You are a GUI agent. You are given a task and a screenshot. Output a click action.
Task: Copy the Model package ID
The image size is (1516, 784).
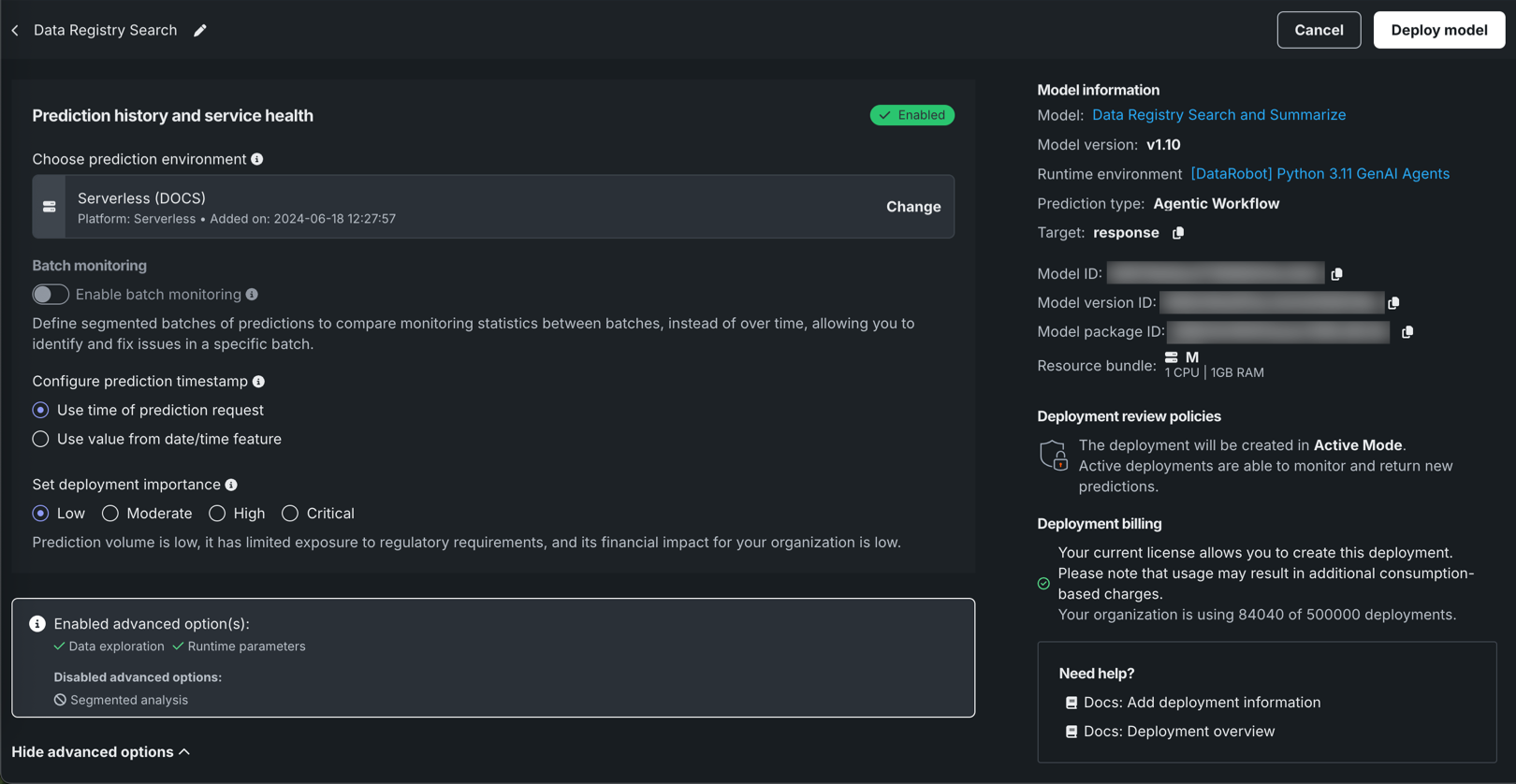(x=1407, y=332)
